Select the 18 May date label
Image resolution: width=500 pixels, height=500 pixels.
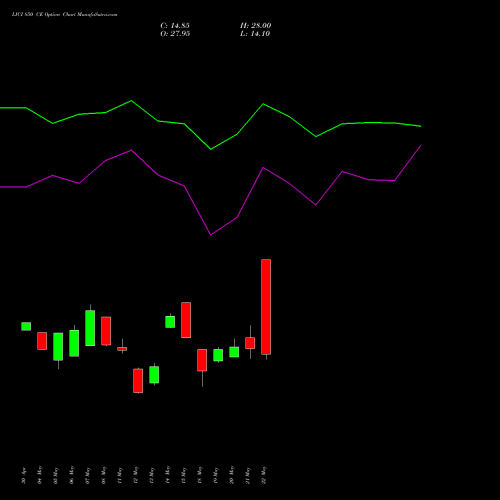200,475
